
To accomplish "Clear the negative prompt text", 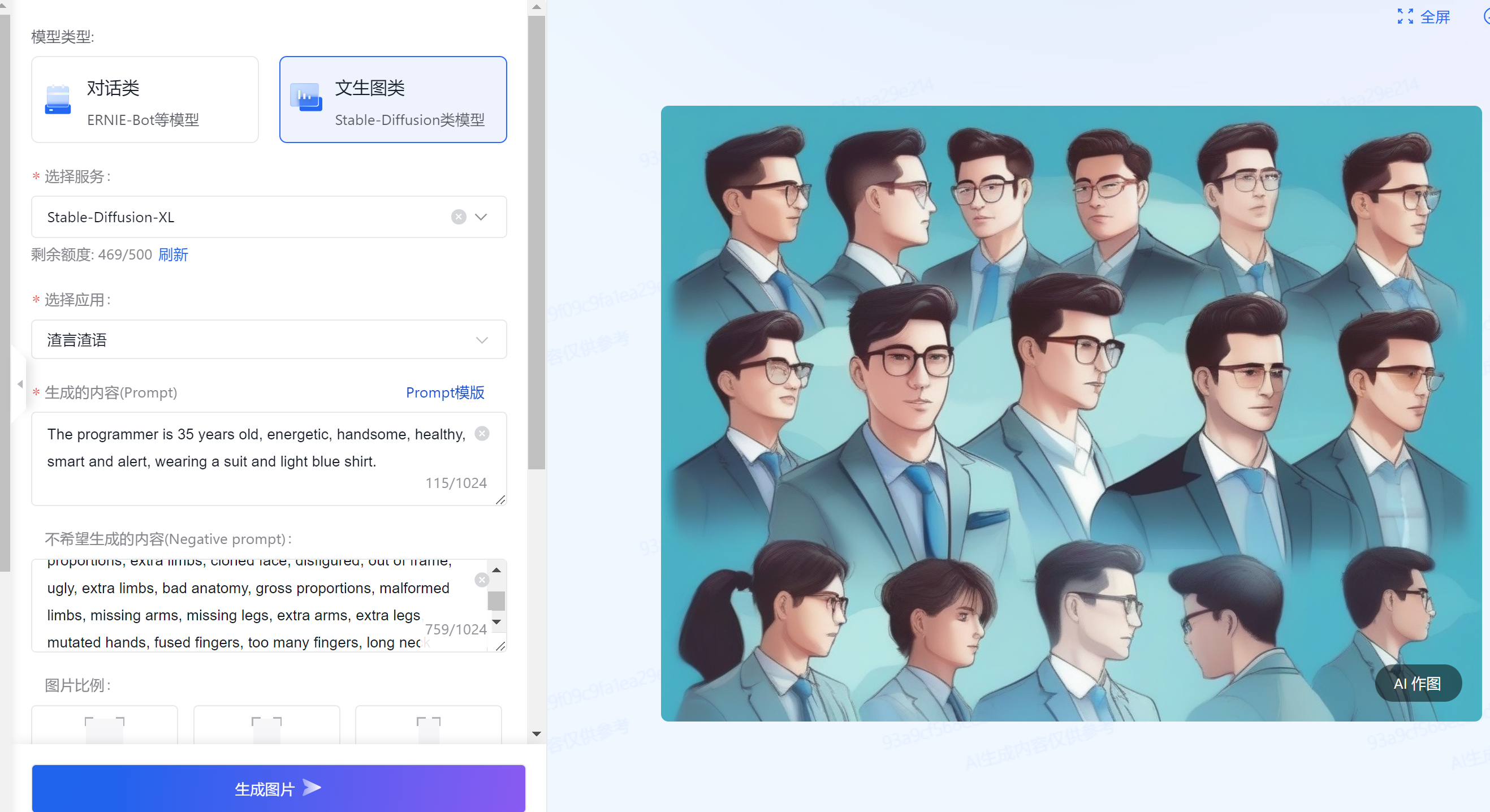I will [x=482, y=580].
